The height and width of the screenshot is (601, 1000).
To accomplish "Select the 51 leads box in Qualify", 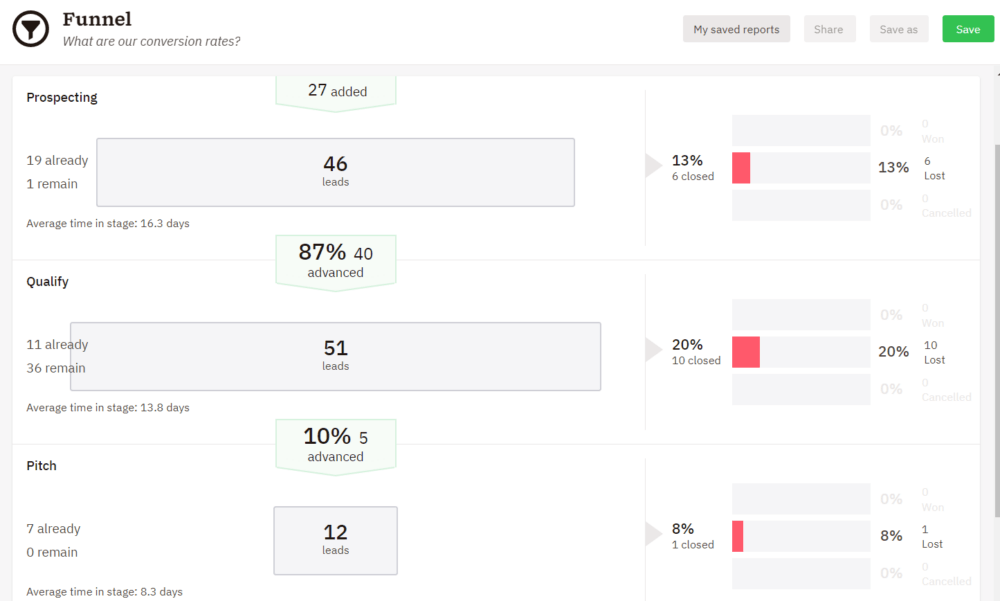I will click(x=335, y=356).
